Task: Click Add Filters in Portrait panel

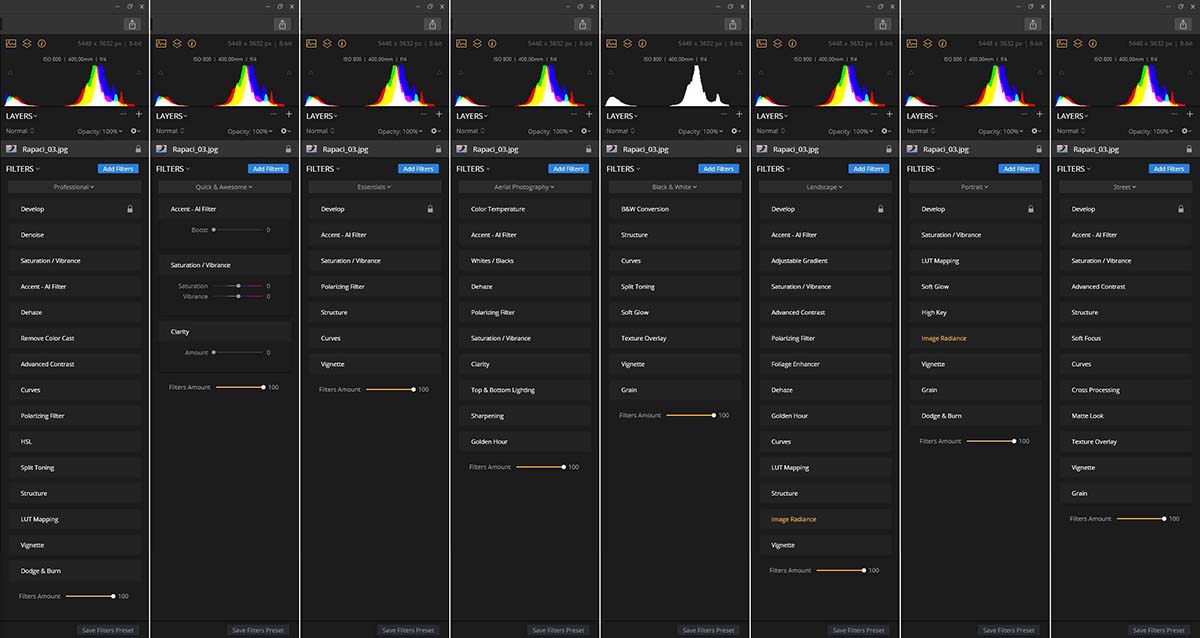Action: [x=1018, y=169]
